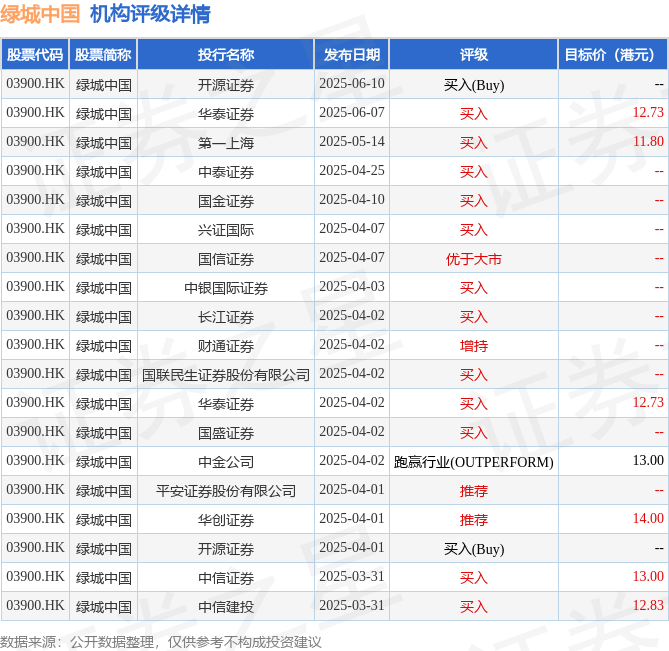Click 买入 rating in 第一上海 row
The image size is (669, 651).
[x=474, y=143]
